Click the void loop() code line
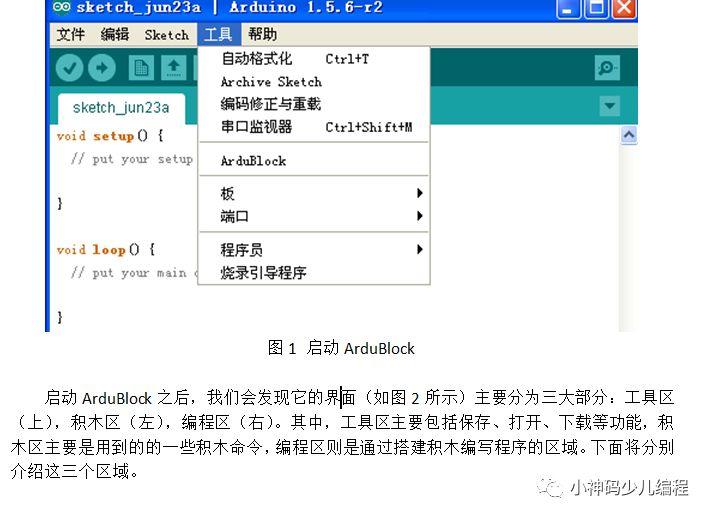The width and height of the screenshot is (711, 518). 106,249
